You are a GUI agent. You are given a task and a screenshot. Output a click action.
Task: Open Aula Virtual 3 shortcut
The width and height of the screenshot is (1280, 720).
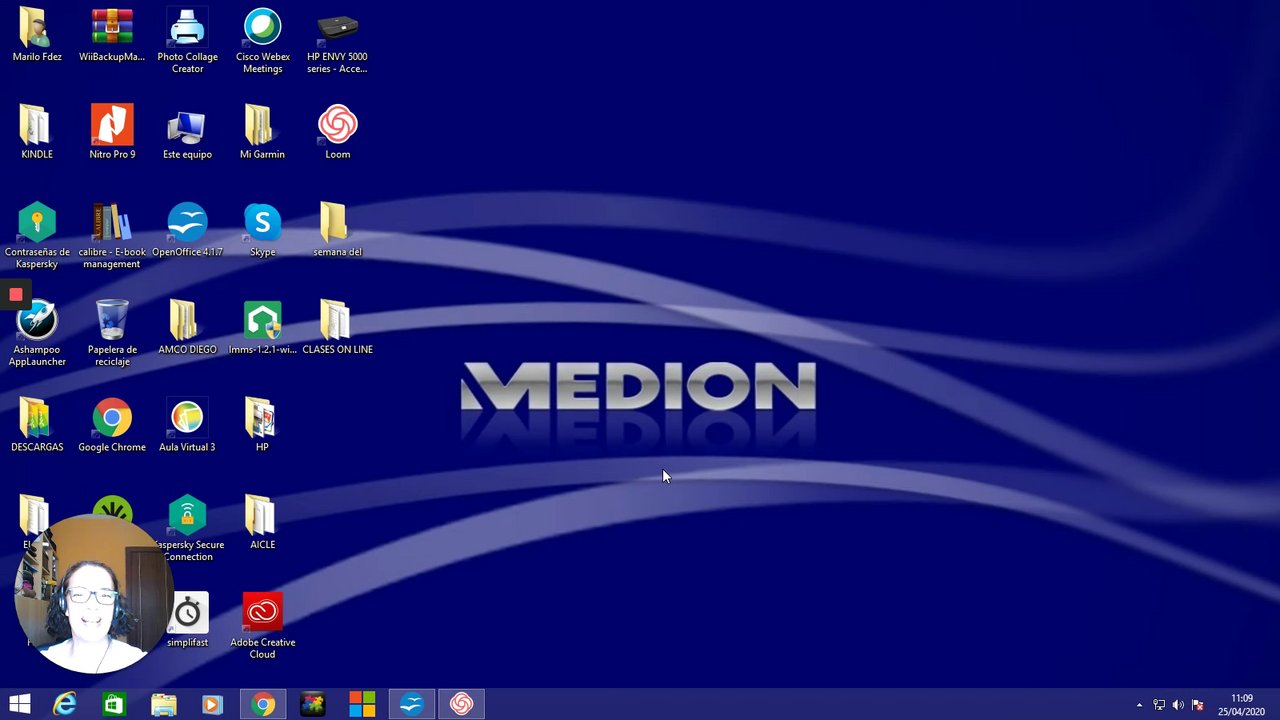(x=187, y=425)
